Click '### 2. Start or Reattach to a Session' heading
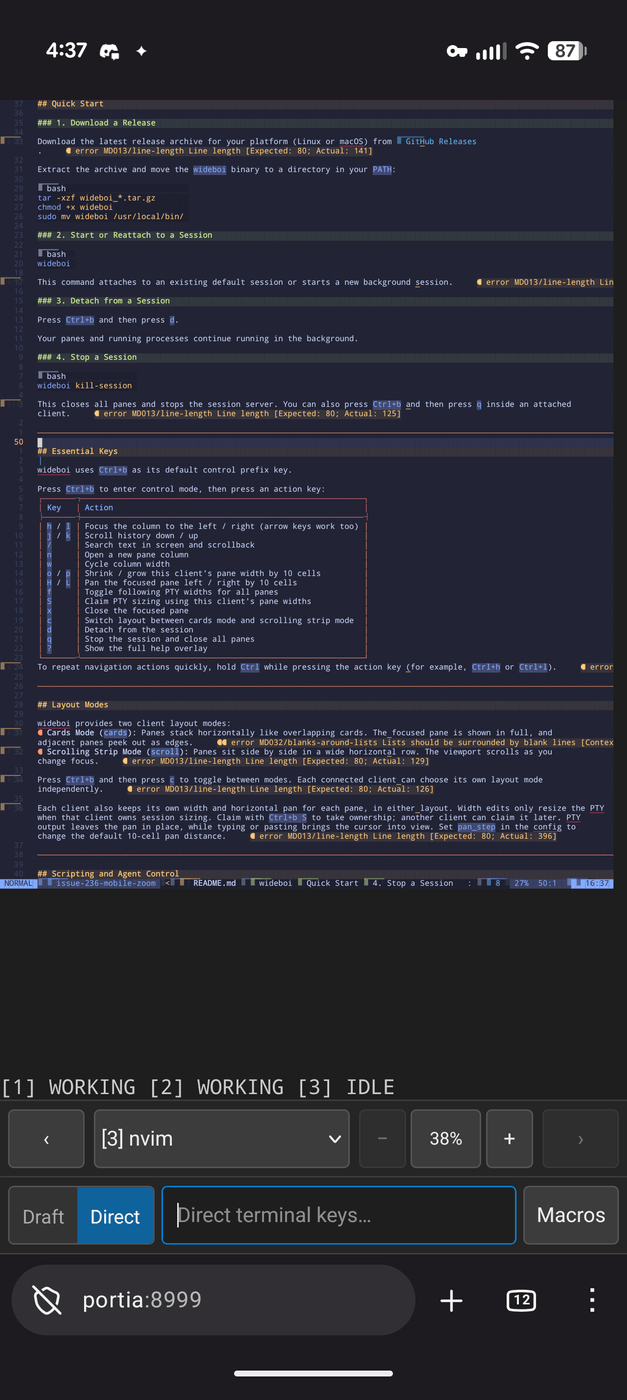The image size is (627, 1400). pos(125,235)
